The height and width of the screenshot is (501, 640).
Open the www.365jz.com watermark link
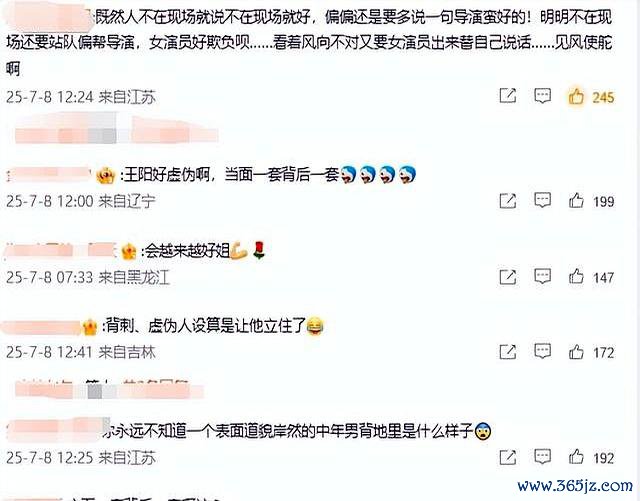575,485
